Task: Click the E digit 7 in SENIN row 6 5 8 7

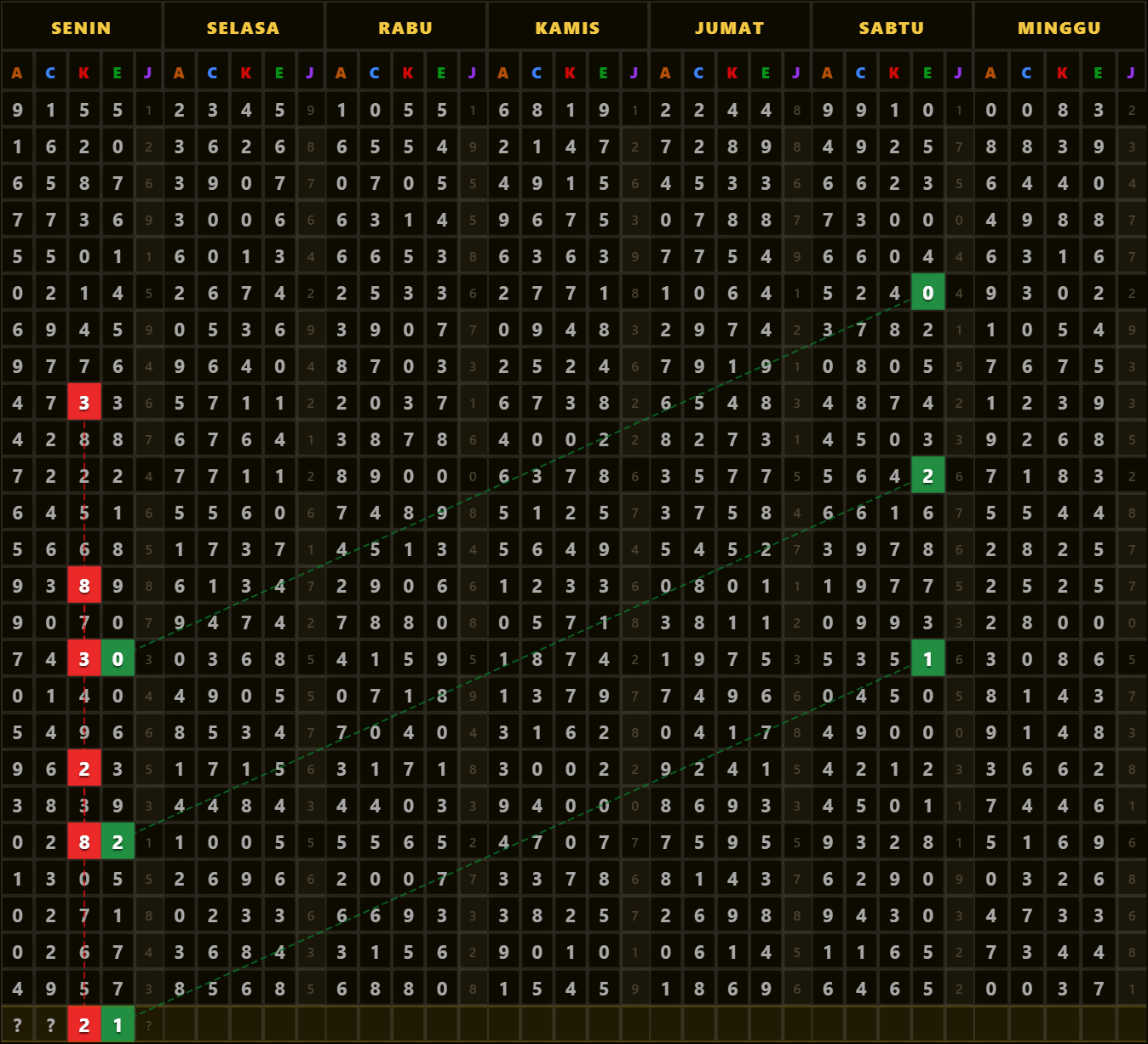Action: pos(118,183)
